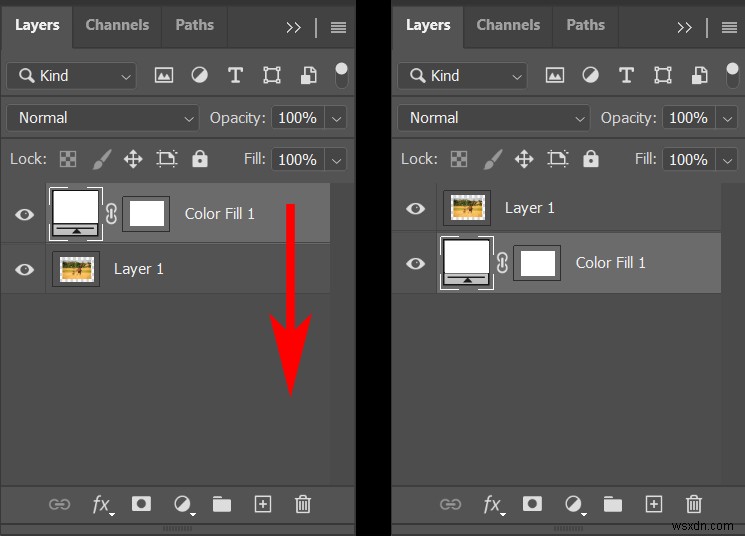Create new layer in right panel

click(x=654, y=504)
